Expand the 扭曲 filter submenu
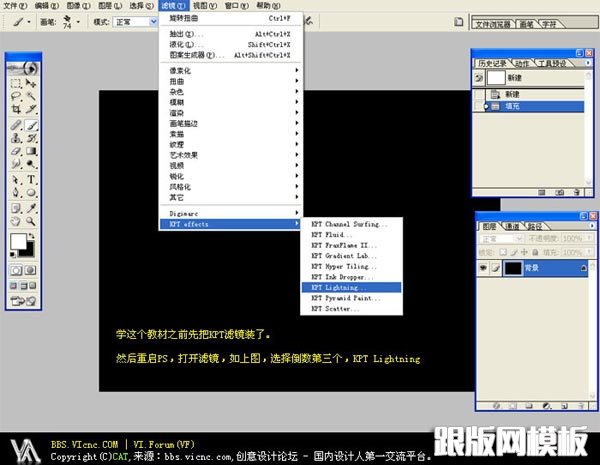Screen dimensions: 600x465 pyautogui.click(x=231, y=81)
